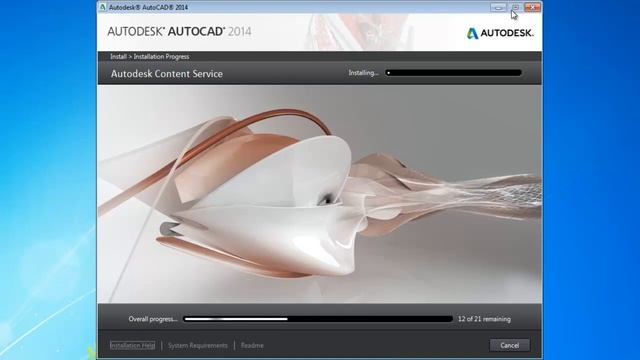Cancel the AutoCAD installation
Viewport: 640px width, 360px height.
(x=509, y=345)
